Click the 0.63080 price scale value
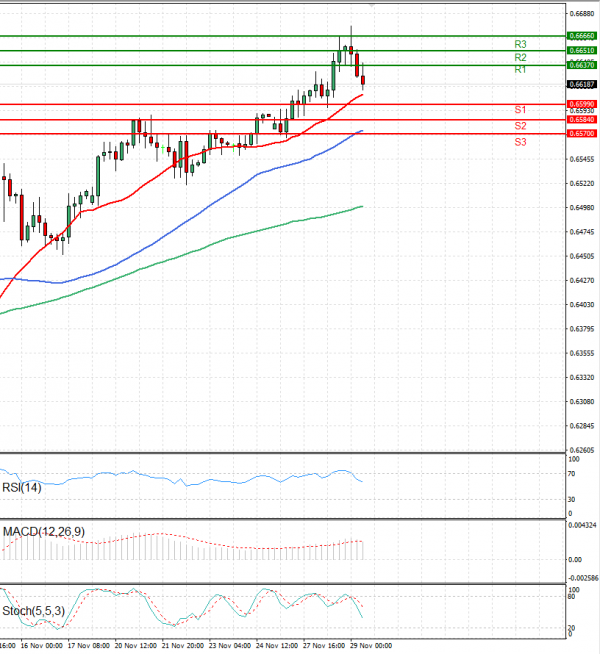This screenshot has width=600, height=654. [582, 402]
